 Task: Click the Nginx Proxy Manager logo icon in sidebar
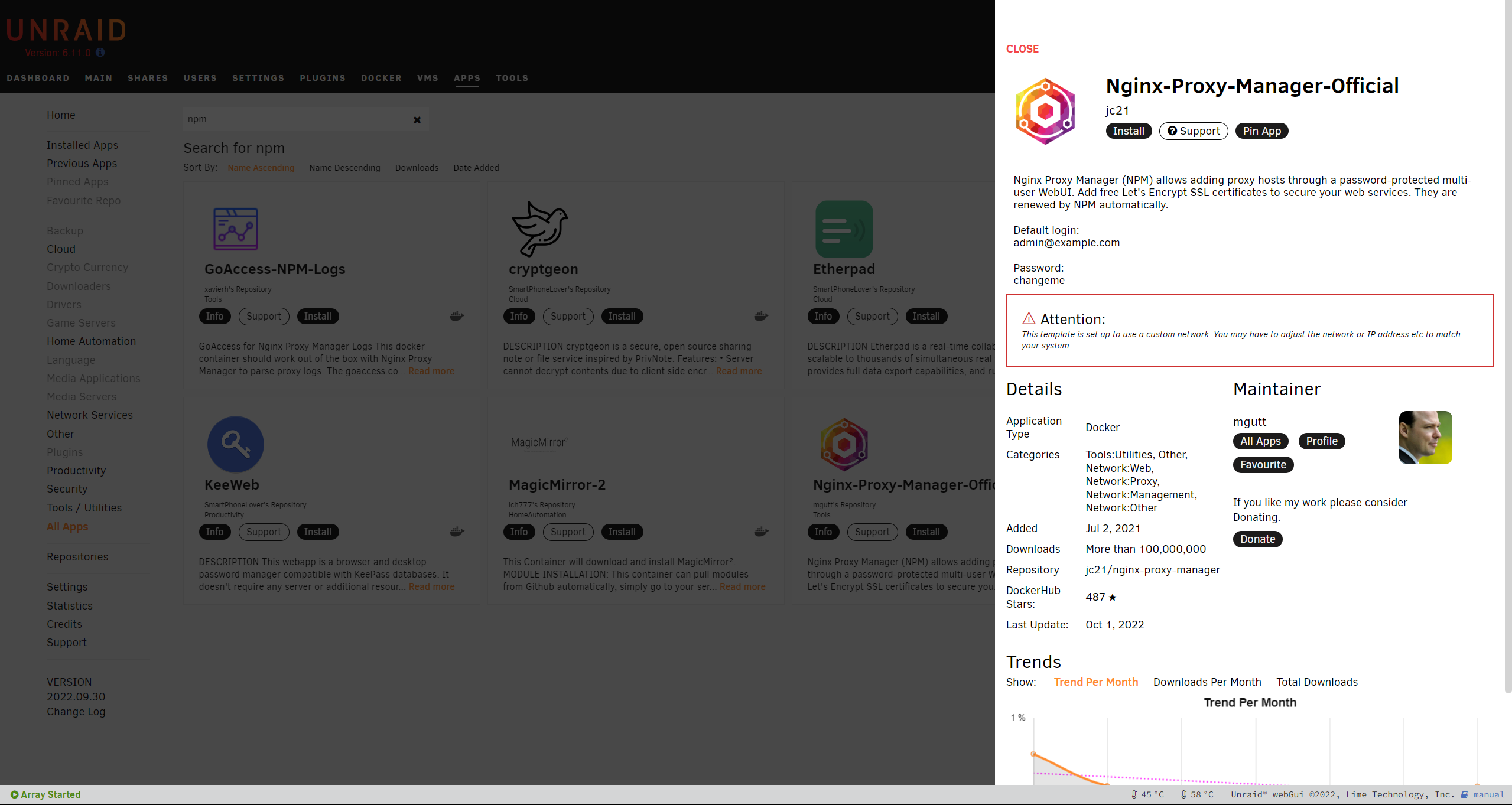coord(1045,112)
